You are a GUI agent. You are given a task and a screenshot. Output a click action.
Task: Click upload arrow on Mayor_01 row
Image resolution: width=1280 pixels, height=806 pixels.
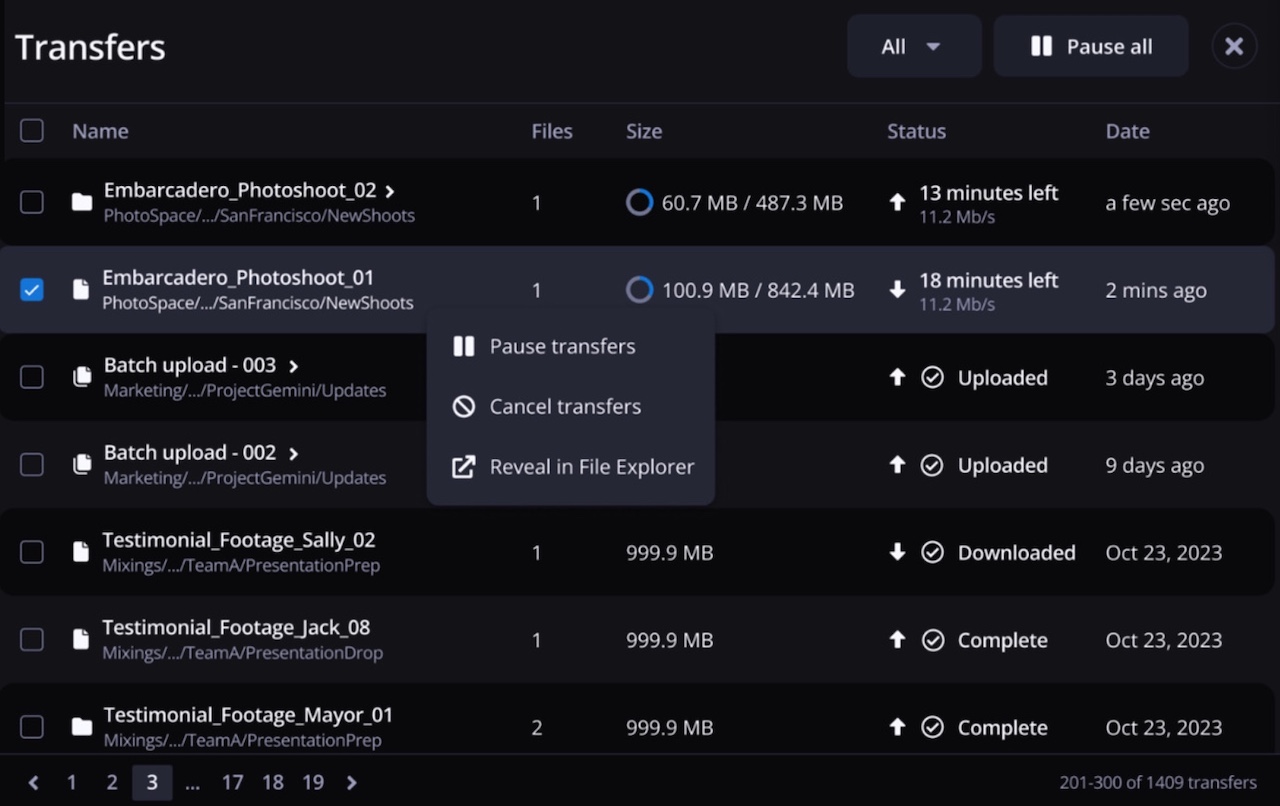897,727
